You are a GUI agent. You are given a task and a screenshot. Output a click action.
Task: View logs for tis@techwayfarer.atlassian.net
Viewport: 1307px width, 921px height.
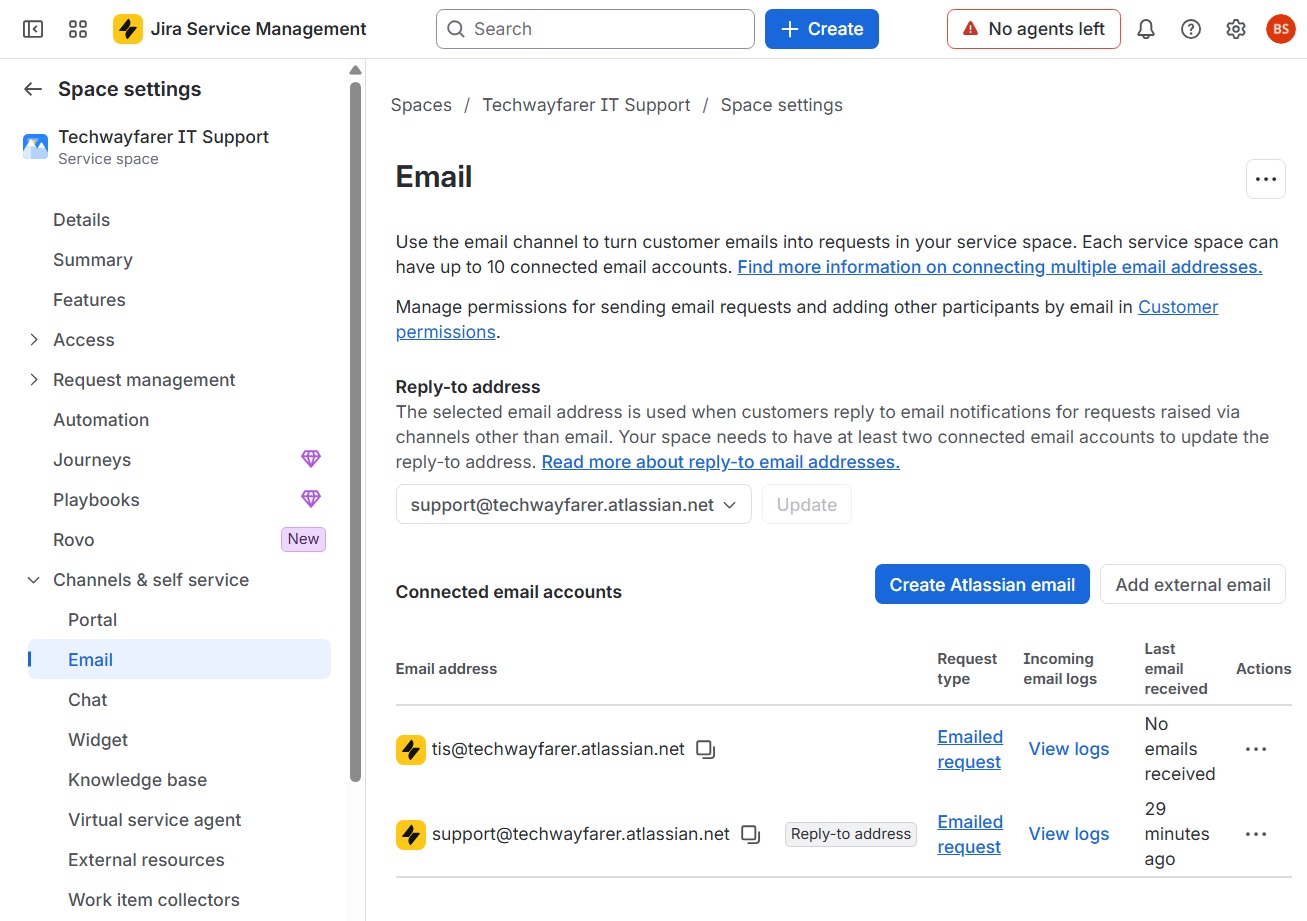pyautogui.click(x=1069, y=749)
